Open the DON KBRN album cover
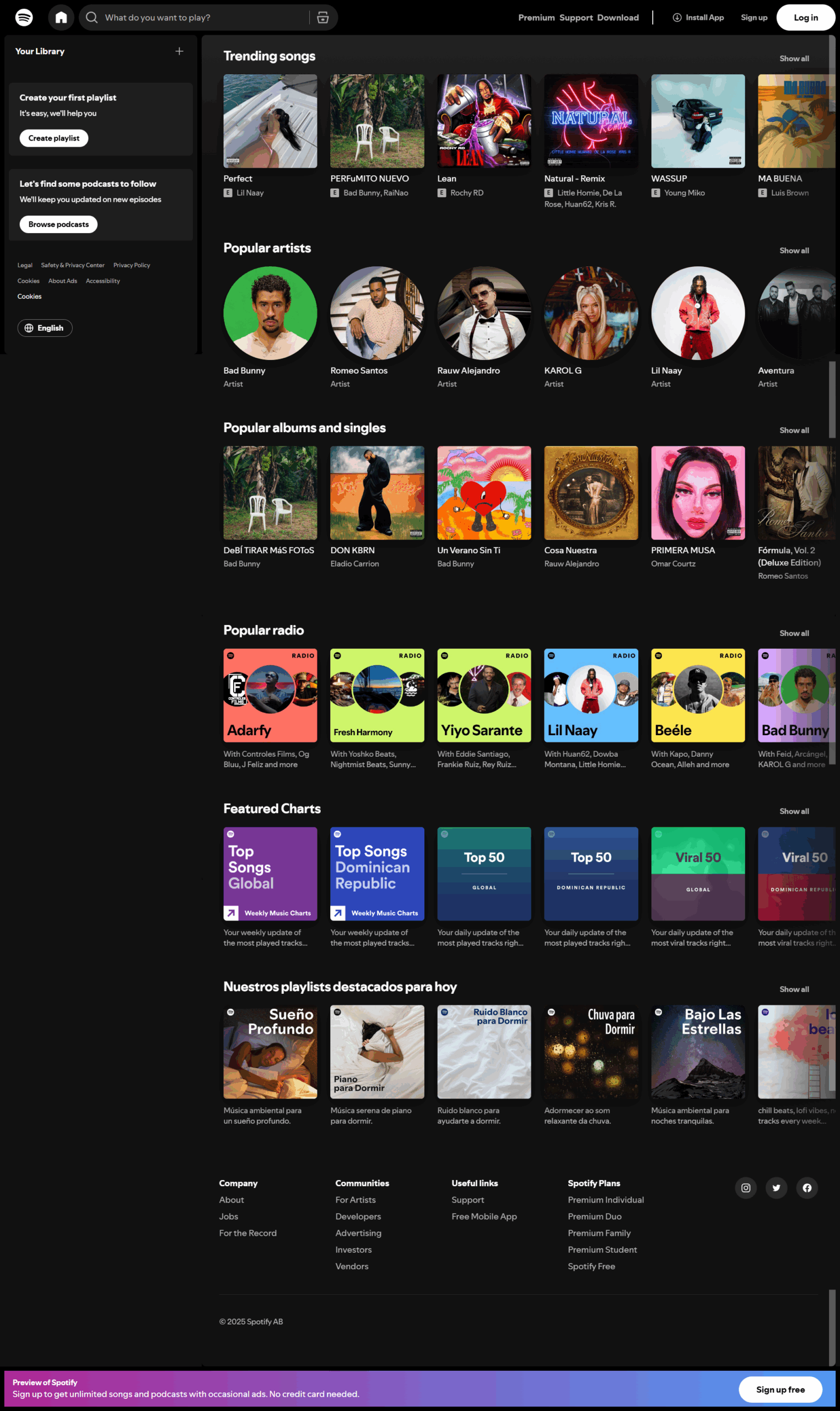The width and height of the screenshot is (840, 1411). [x=377, y=493]
